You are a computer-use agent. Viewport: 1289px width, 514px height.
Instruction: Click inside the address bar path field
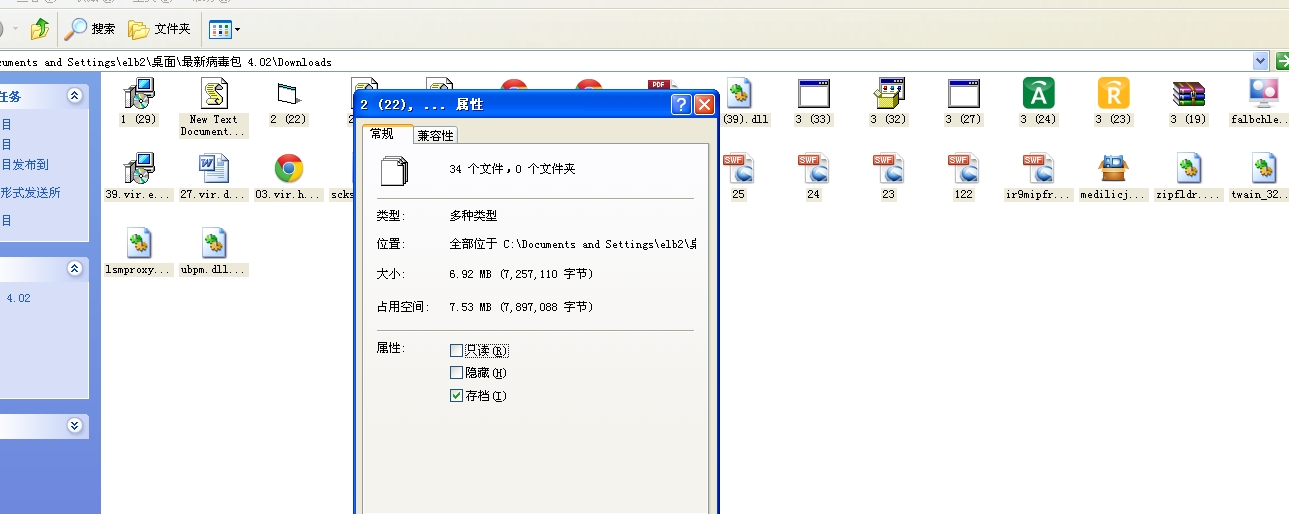(x=600, y=62)
